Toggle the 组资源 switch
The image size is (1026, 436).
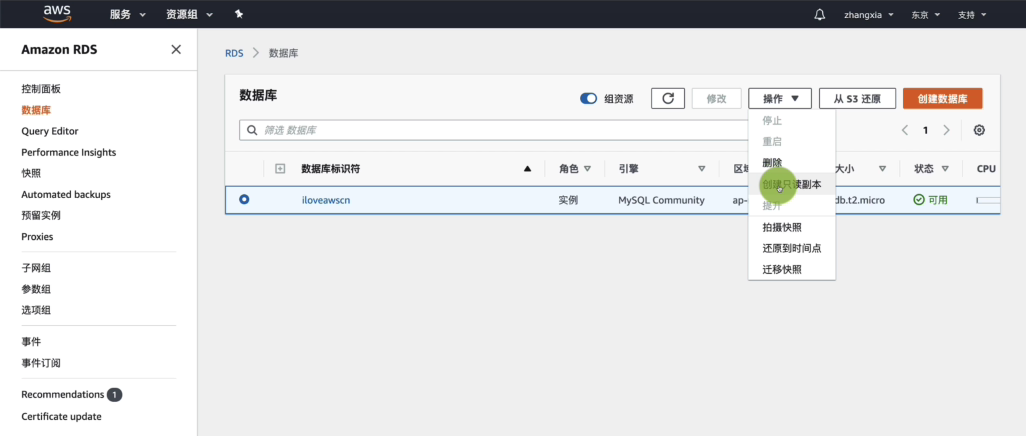click(588, 99)
